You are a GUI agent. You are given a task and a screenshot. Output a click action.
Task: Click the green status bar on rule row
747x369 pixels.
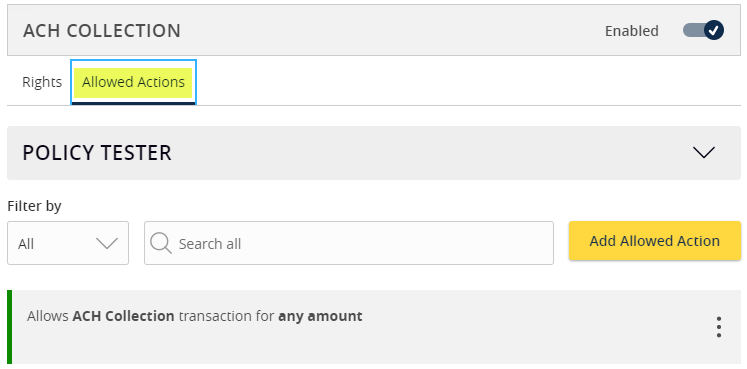coord(10,327)
